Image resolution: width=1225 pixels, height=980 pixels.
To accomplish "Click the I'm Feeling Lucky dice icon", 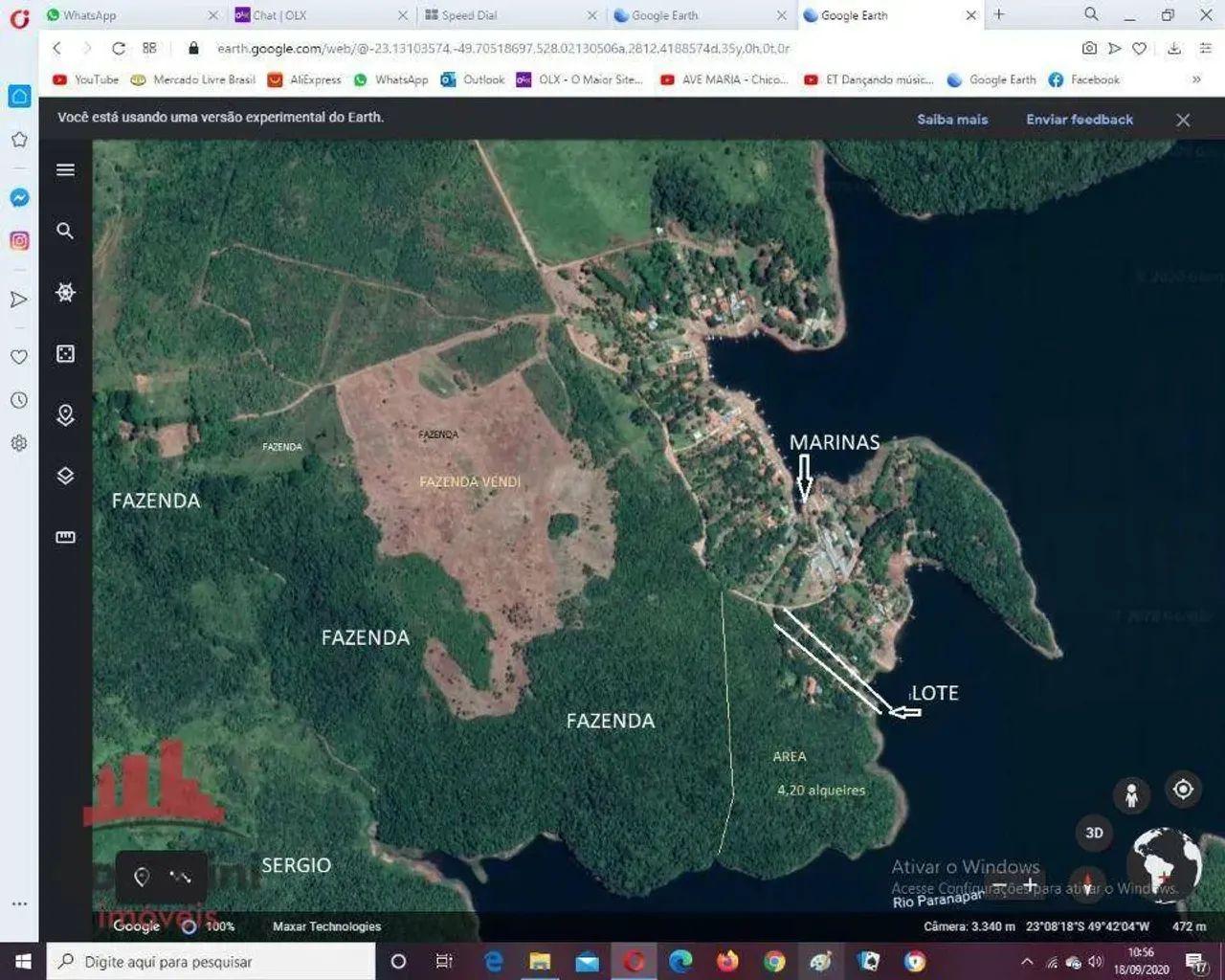I will point(65,353).
